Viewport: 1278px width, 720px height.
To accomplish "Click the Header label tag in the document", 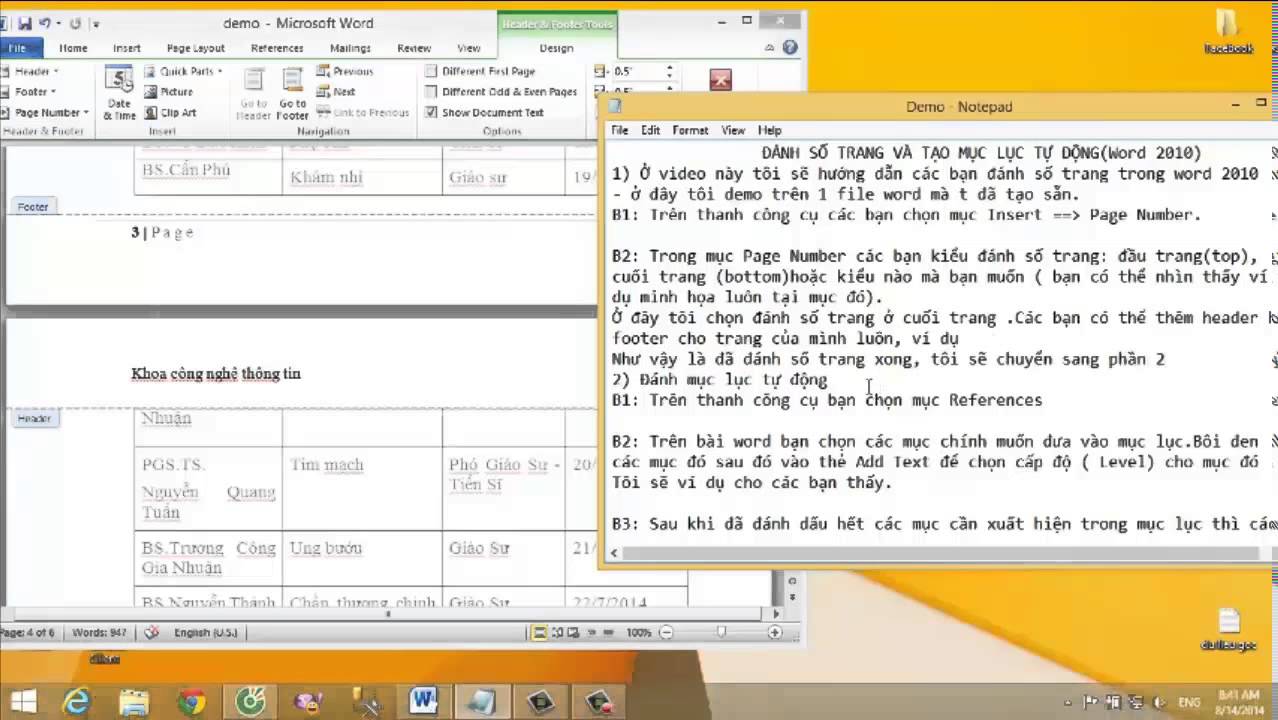I will coord(33,418).
